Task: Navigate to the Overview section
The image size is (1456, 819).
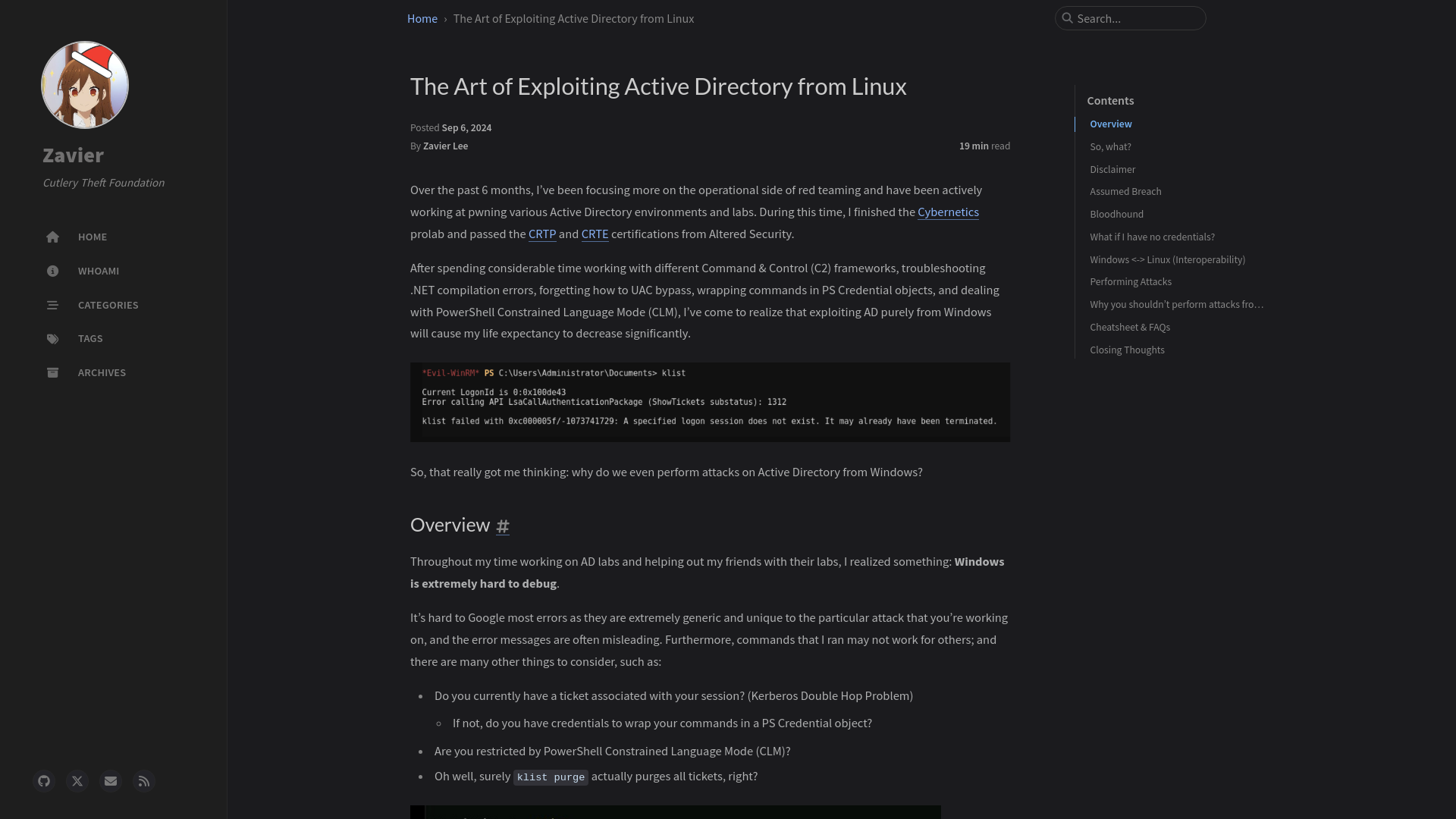Action: (x=1111, y=124)
